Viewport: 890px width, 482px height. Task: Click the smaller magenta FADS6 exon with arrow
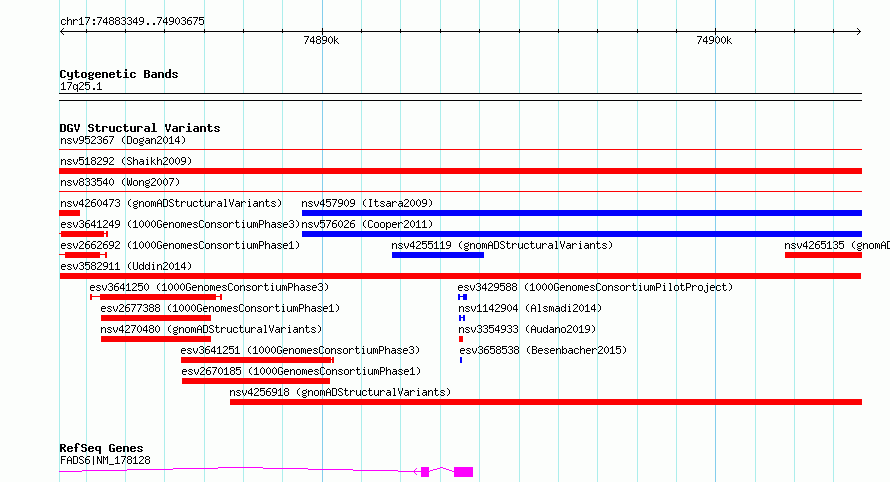click(x=425, y=472)
